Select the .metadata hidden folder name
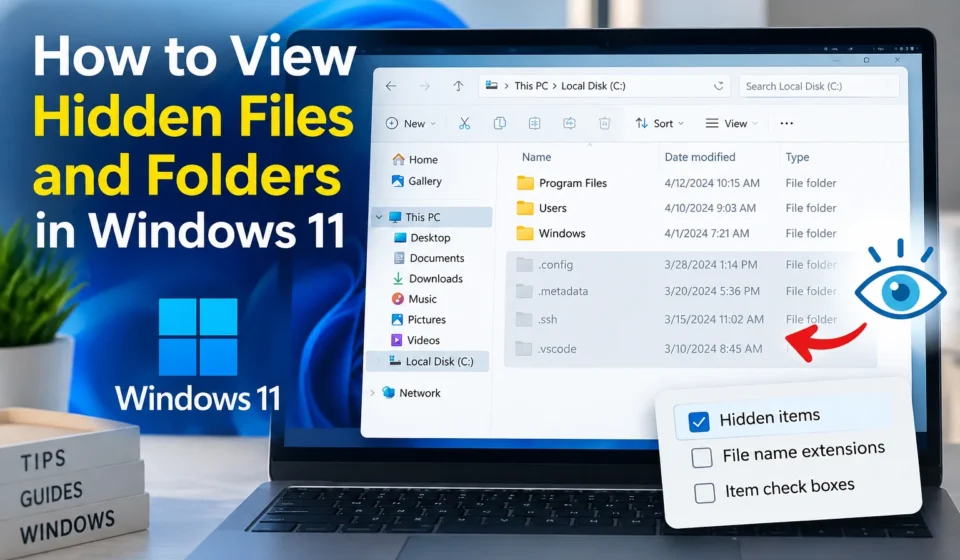Viewport: 960px width, 560px height. click(563, 291)
